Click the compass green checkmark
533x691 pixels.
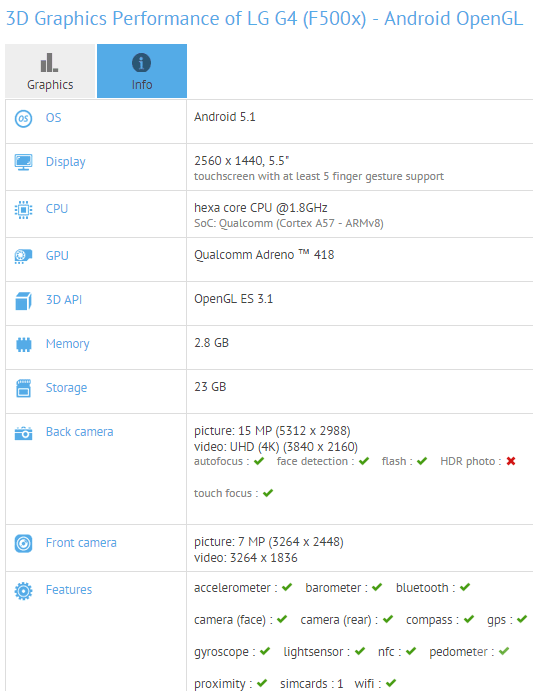tap(469, 619)
